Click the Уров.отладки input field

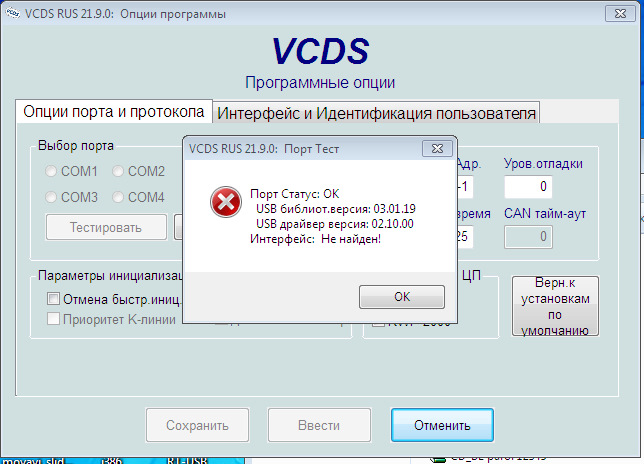(528, 187)
